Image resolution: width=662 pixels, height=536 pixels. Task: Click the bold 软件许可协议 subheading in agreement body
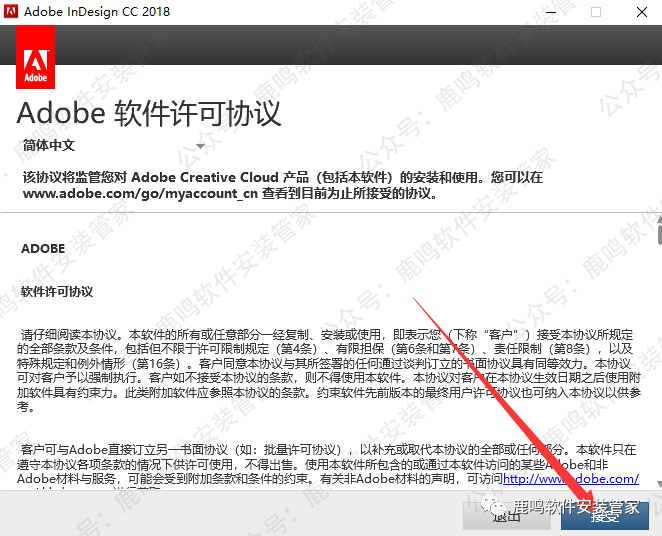(x=57, y=292)
